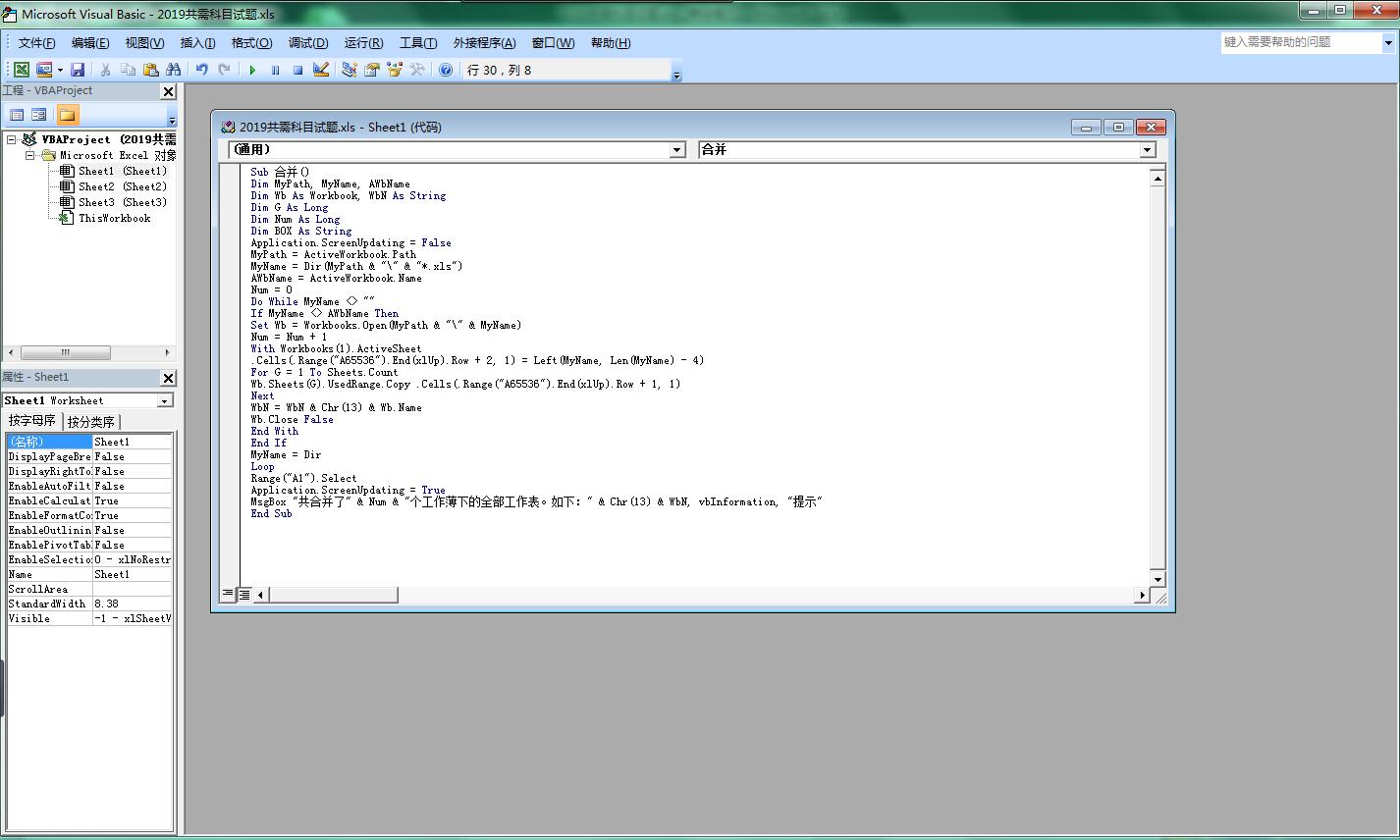Click the Insert UserForm toolbar icon

(44, 70)
